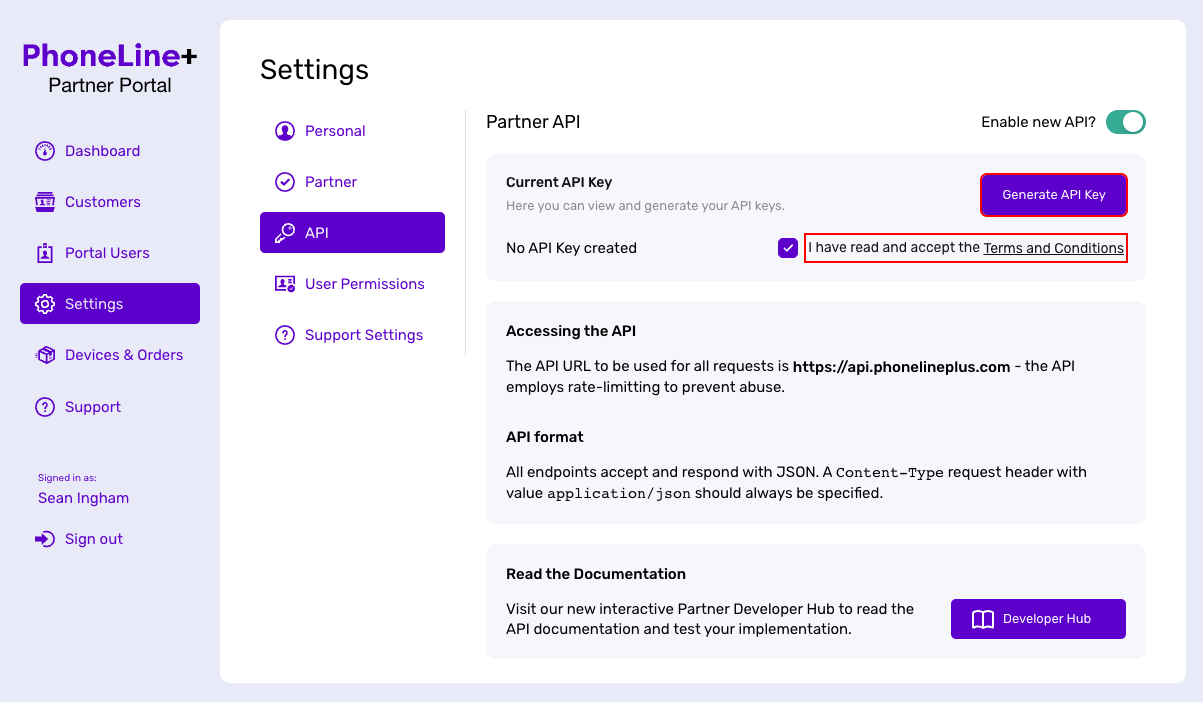Click the Dashboard gauge icon
1203x702 pixels.
(45, 151)
